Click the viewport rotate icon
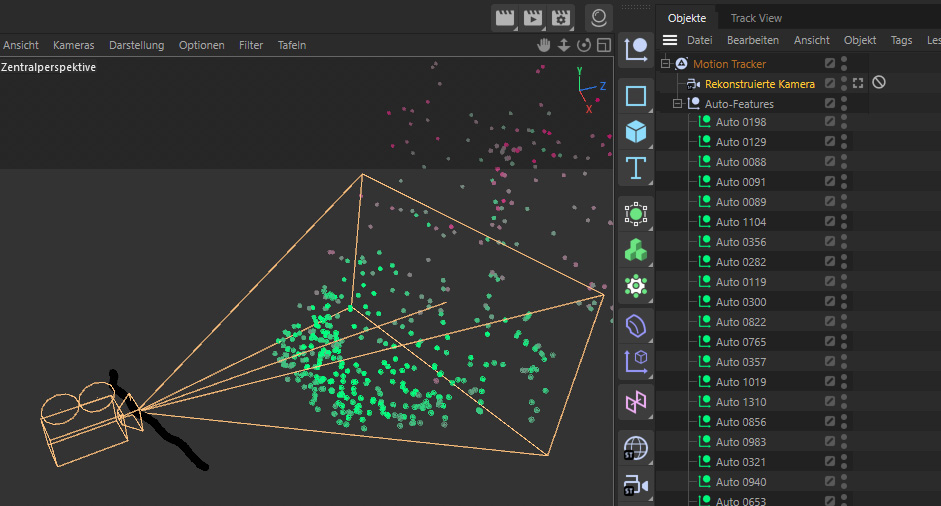This screenshot has width=941, height=506. pos(584,45)
